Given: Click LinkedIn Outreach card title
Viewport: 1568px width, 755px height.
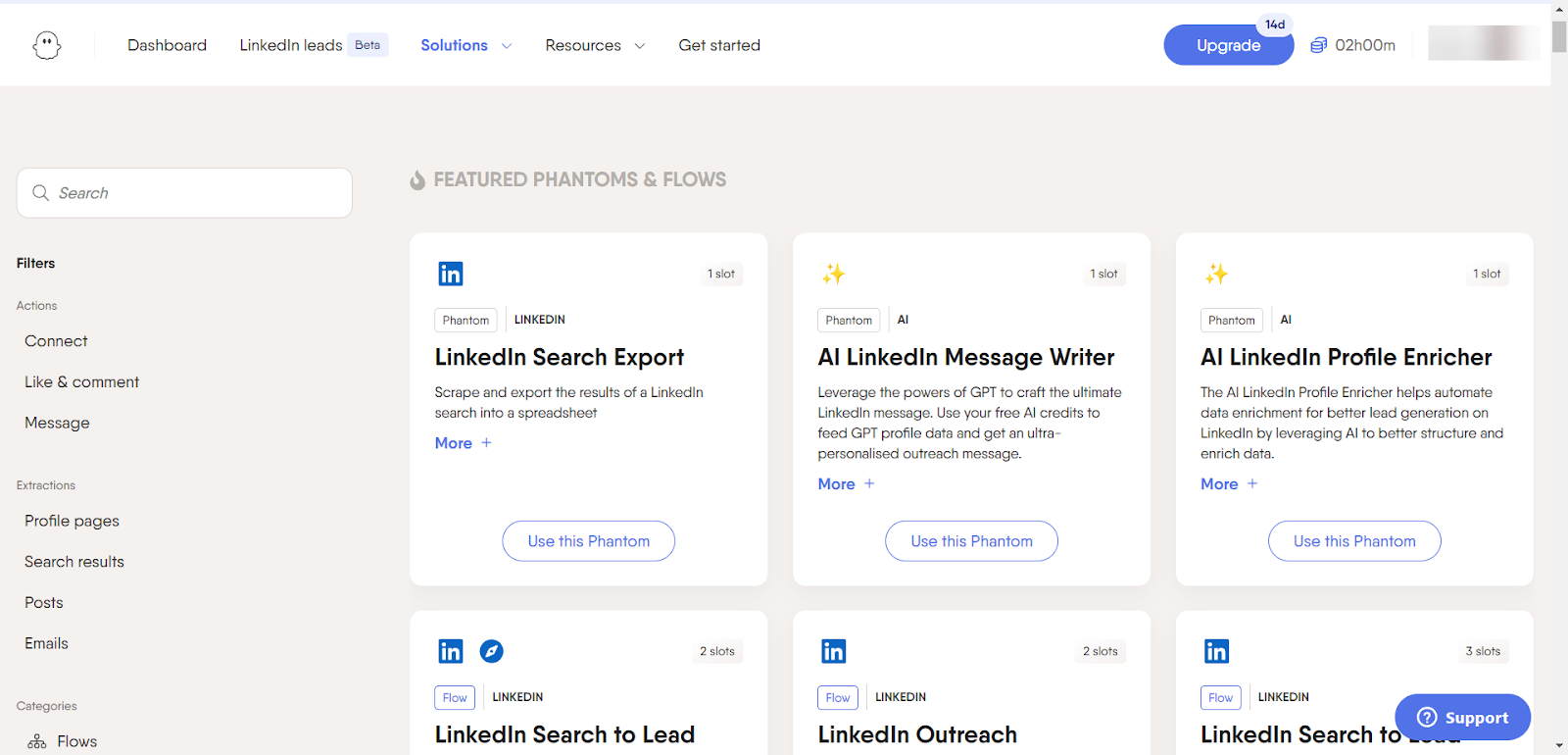Looking at the screenshot, I should pos(917,734).
